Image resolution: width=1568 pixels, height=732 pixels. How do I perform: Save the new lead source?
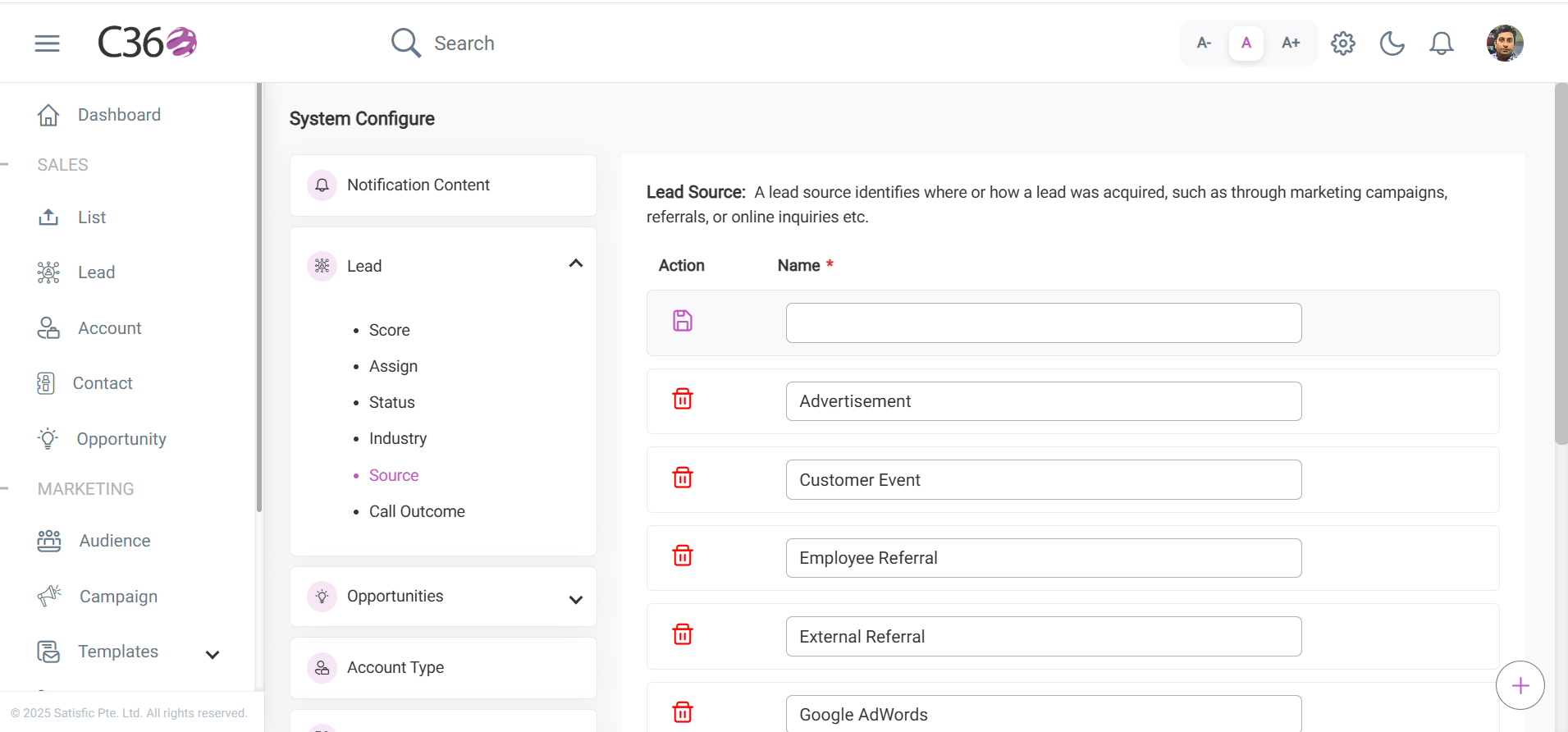point(683,321)
